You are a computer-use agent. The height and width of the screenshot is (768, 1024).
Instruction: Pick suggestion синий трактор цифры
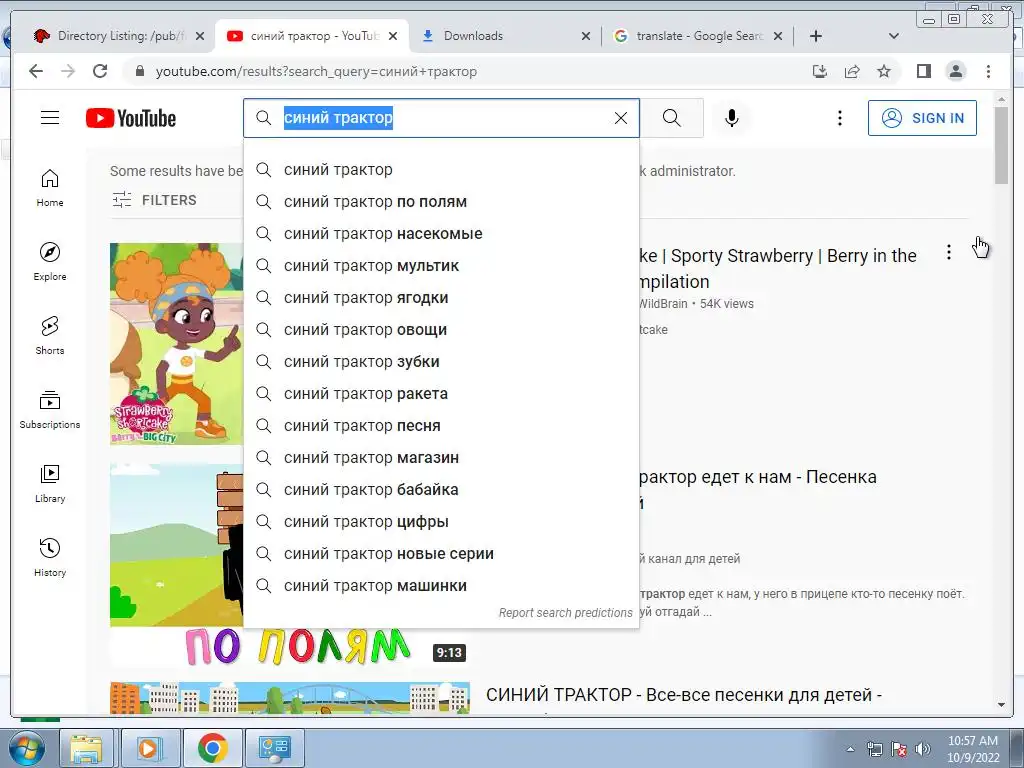(441, 522)
